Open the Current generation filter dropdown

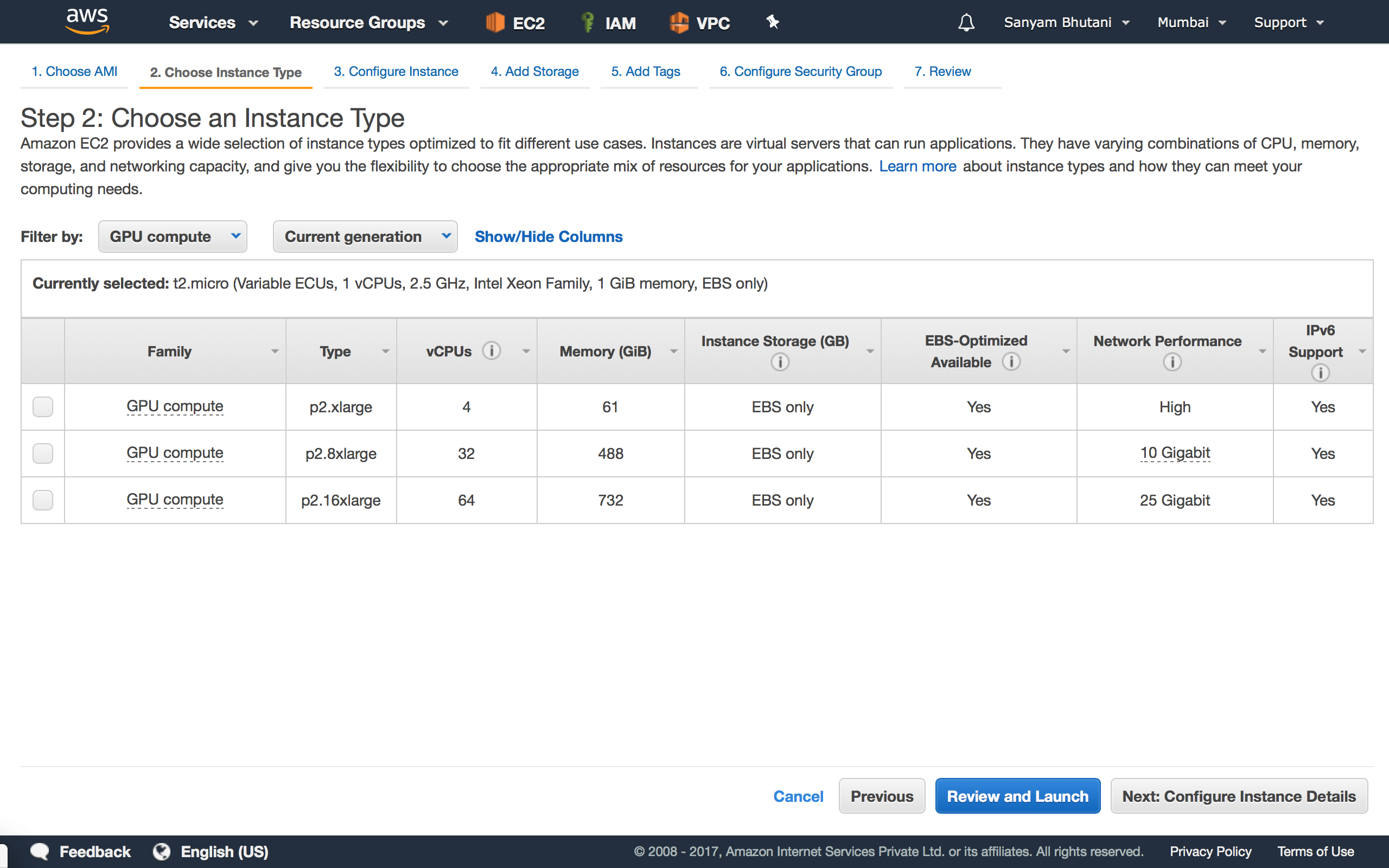(365, 237)
